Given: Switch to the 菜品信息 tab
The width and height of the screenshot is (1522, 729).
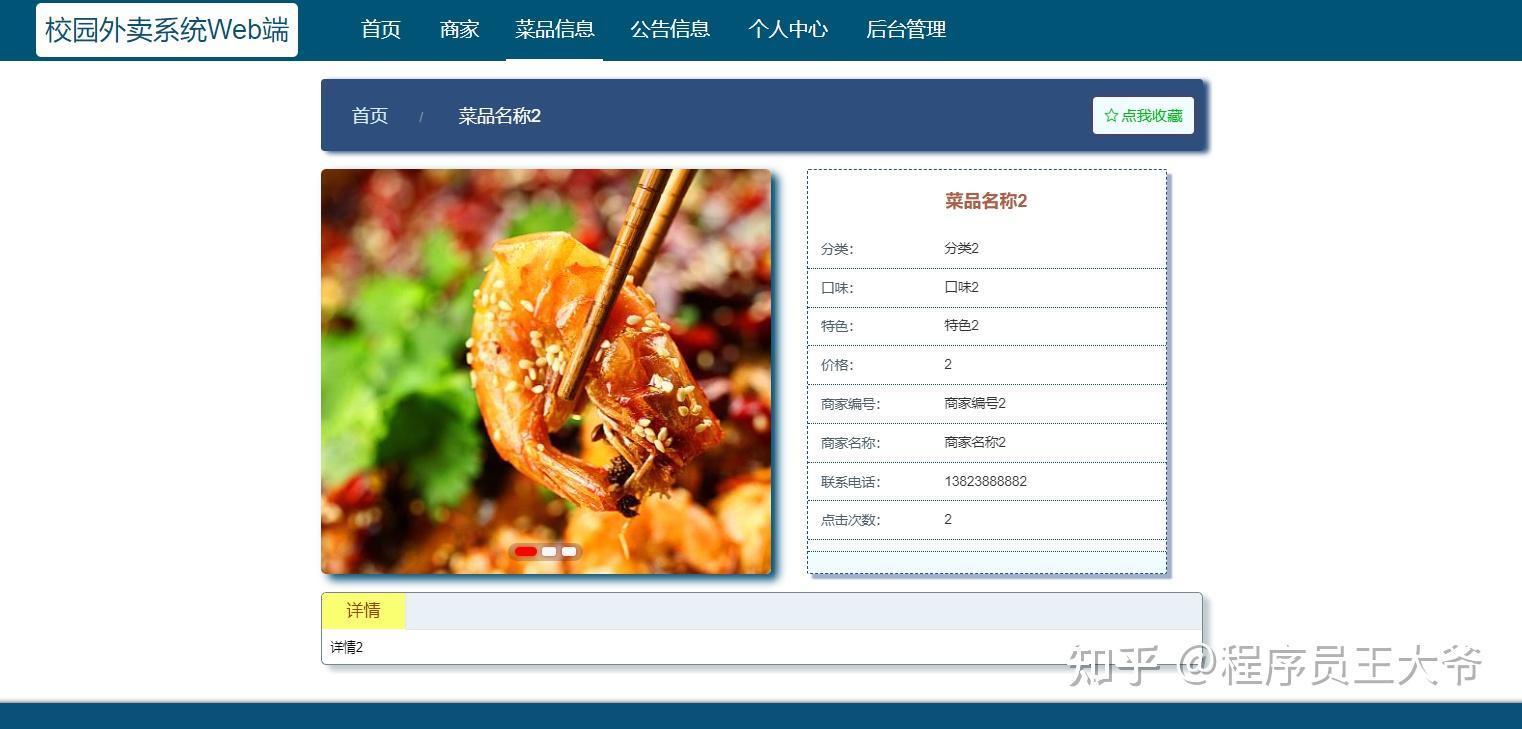Looking at the screenshot, I should click(554, 30).
